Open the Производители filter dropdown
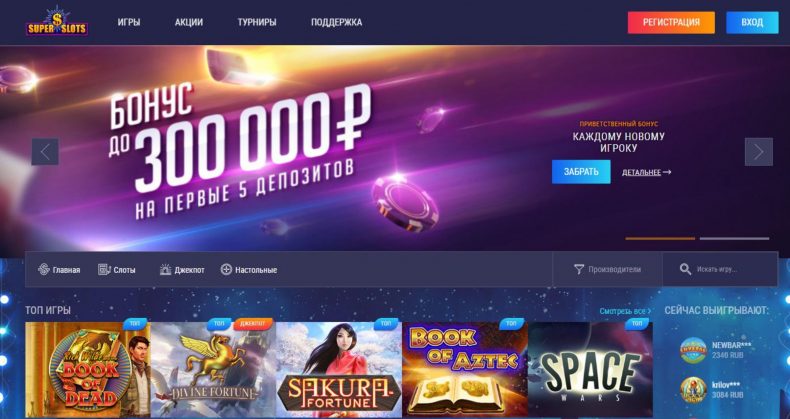The width and height of the screenshot is (790, 419). coord(608,269)
